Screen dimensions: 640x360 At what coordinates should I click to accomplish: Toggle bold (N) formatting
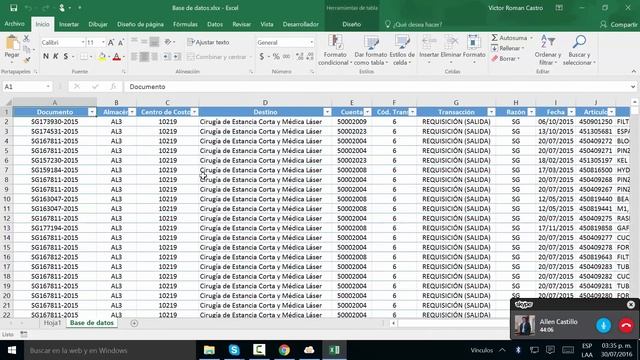coord(46,56)
